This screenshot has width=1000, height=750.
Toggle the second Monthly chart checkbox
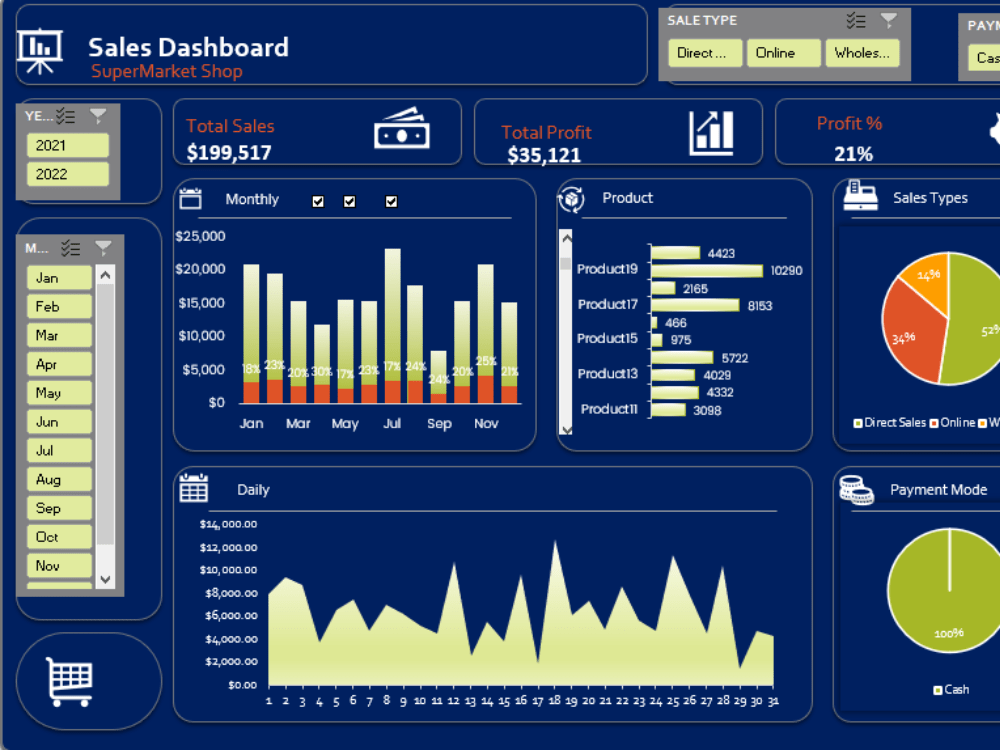point(349,202)
